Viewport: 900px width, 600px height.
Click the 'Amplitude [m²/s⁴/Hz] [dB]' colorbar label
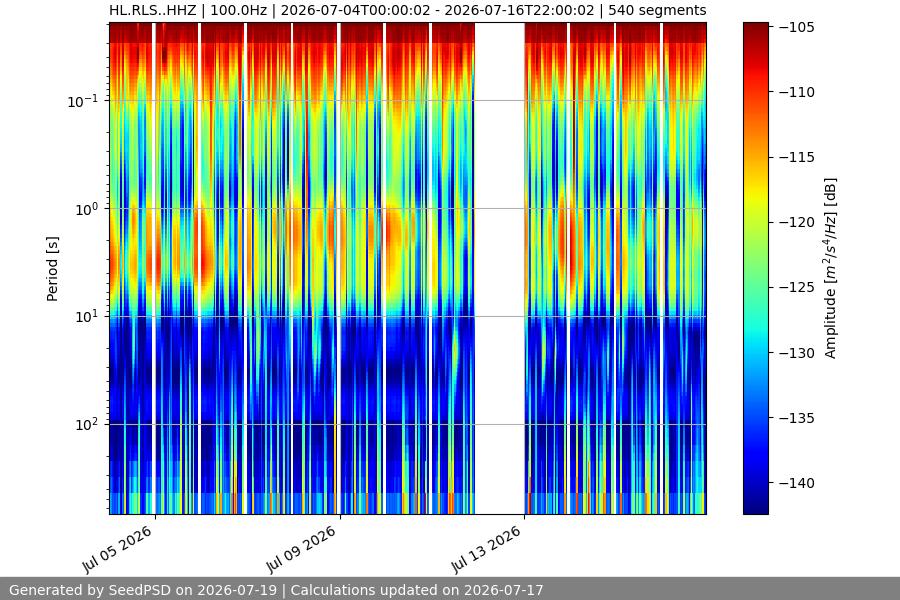tap(831, 268)
